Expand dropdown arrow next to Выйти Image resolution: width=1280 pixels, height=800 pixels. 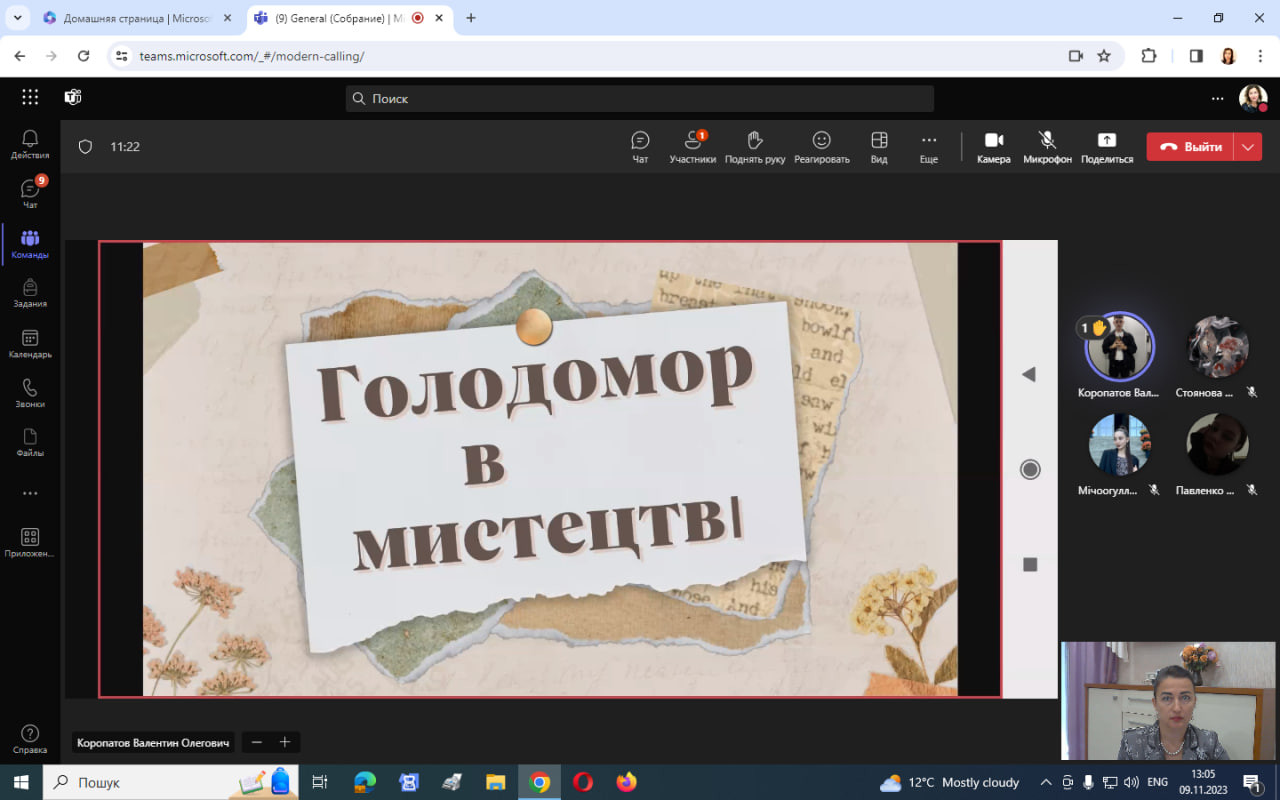click(x=1248, y=147)
